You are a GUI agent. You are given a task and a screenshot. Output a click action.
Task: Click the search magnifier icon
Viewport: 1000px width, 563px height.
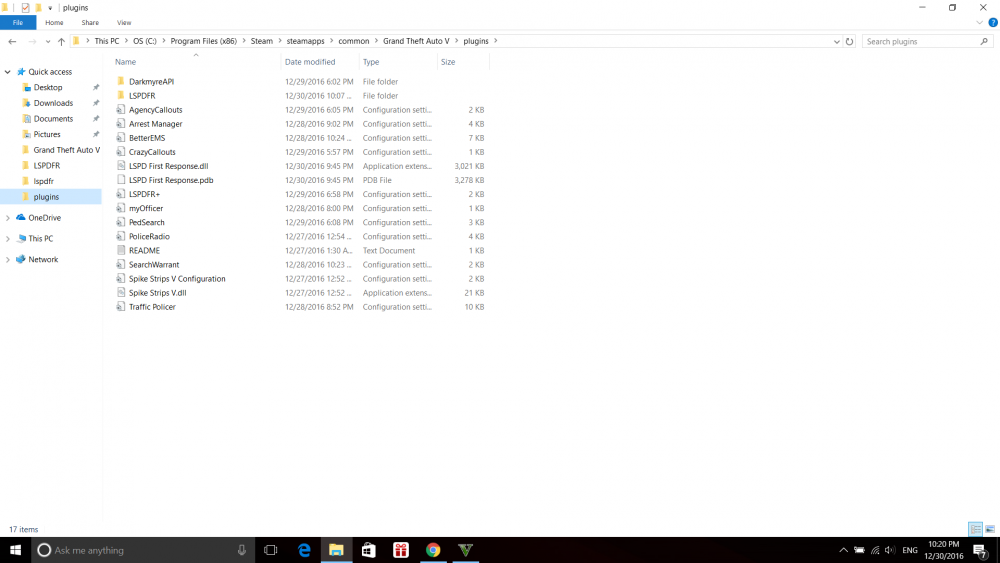(984, 41)
